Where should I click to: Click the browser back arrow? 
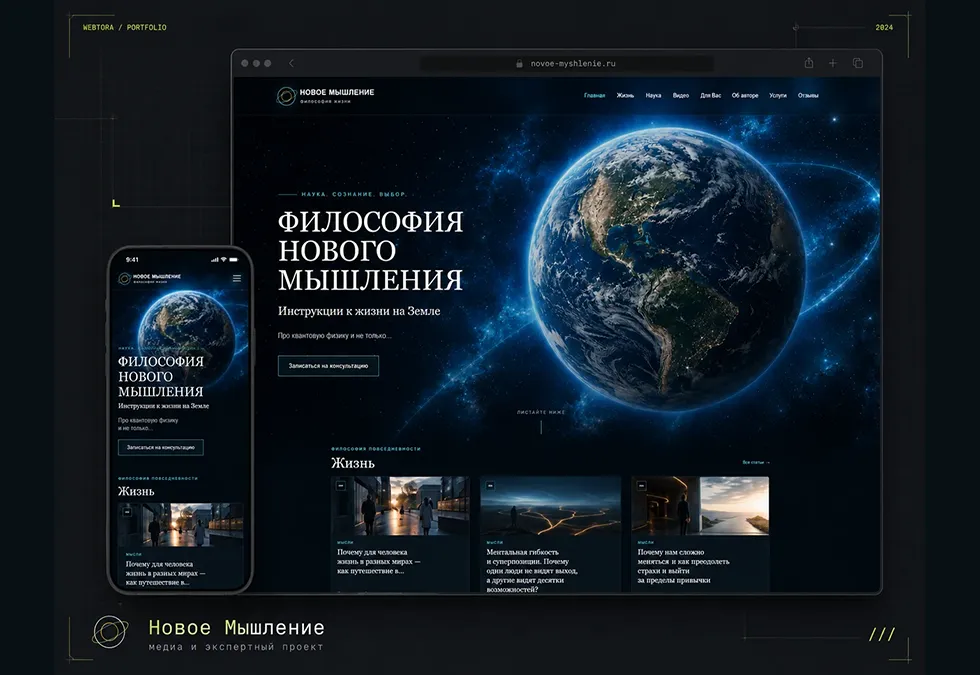click(x=291, y=63)
